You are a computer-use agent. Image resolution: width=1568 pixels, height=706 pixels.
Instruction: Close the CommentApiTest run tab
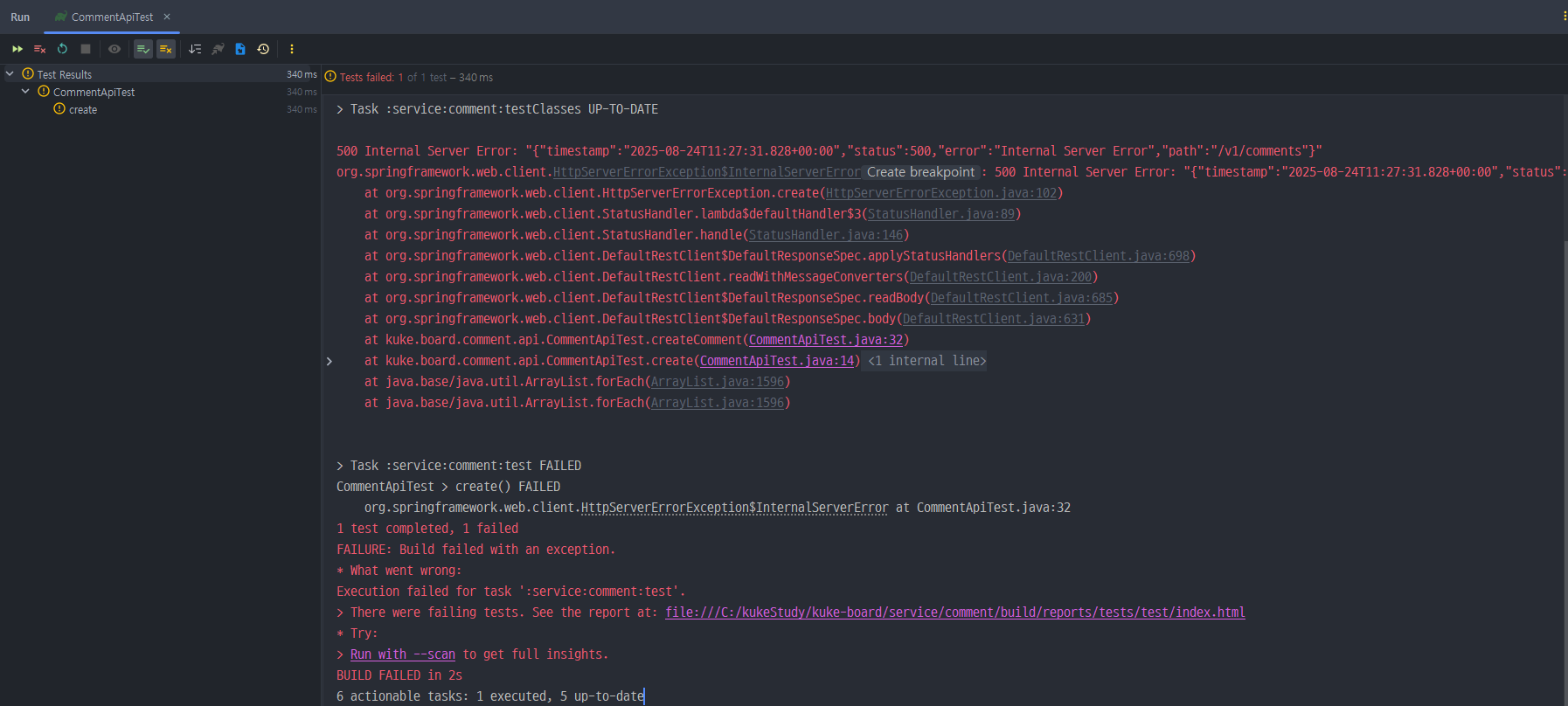point(167,17)
